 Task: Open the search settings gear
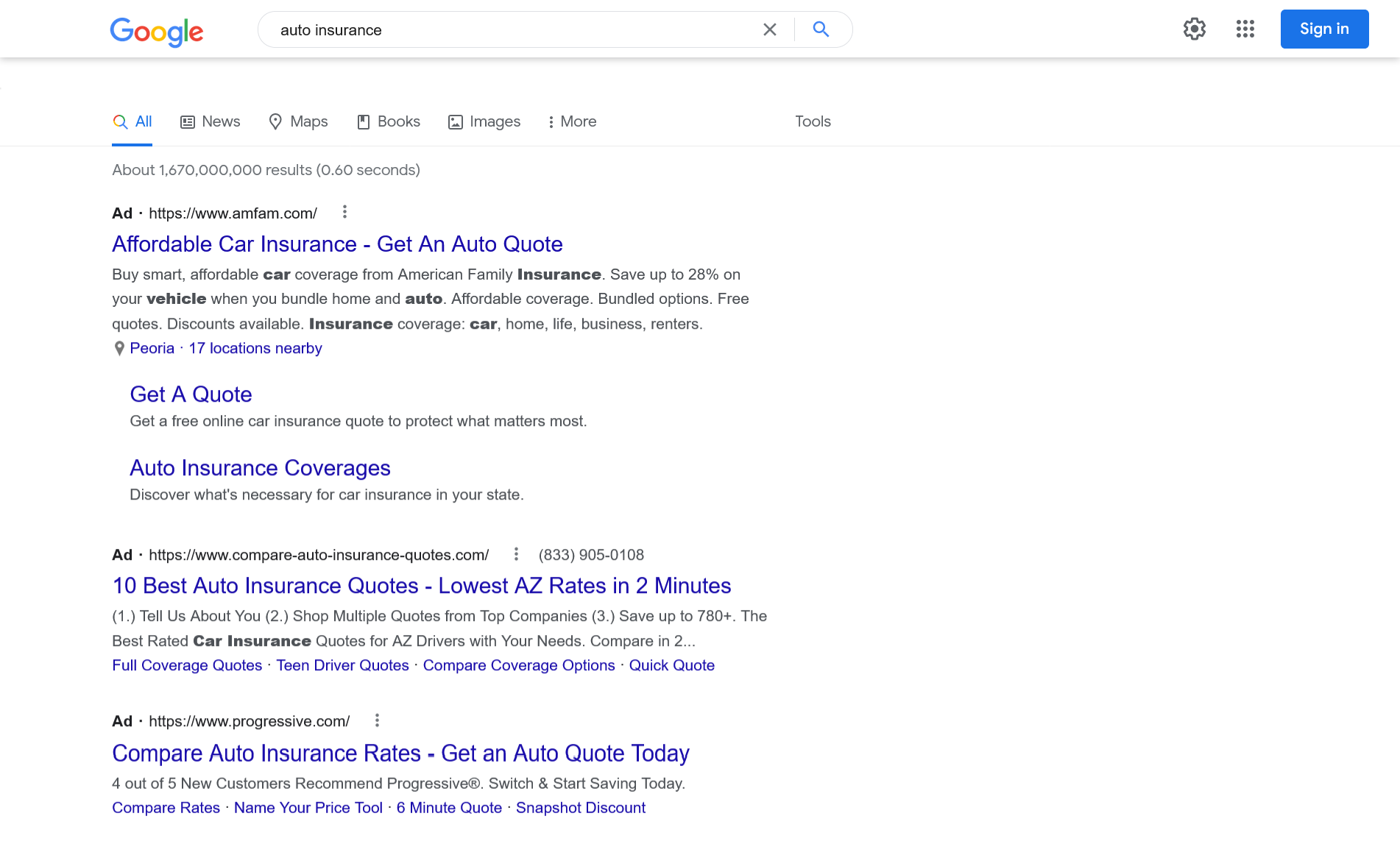tap(1194, 29)
